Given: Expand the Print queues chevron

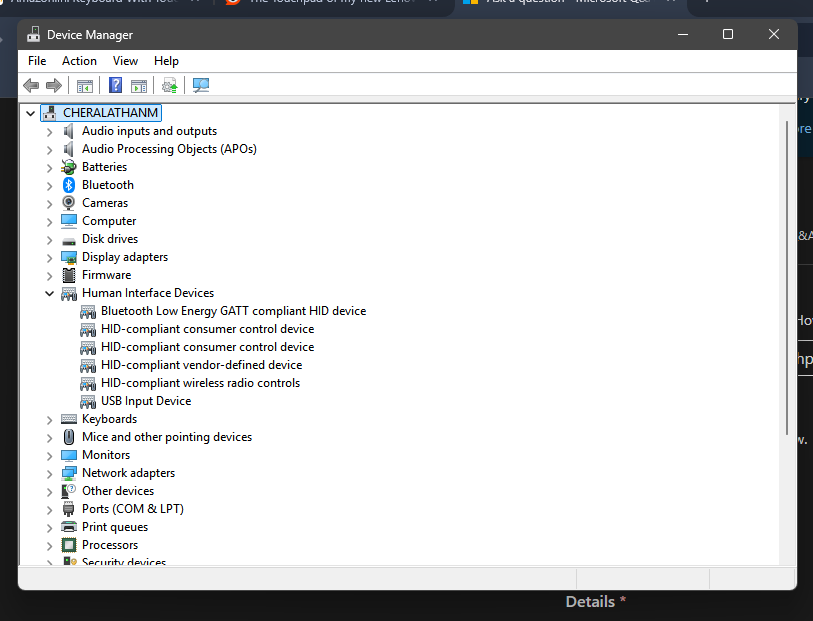Looking at the screenshot, I should 49,528.
